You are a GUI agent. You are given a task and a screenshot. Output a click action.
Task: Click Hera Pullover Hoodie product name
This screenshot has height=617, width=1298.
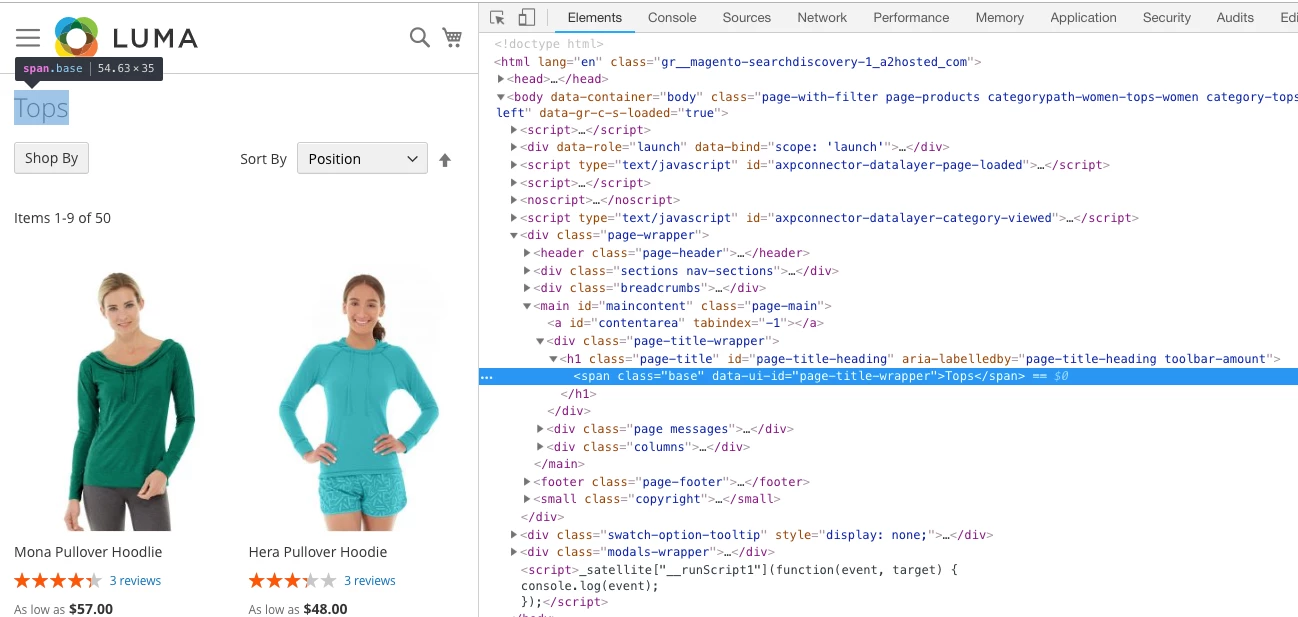pos(318,552)
